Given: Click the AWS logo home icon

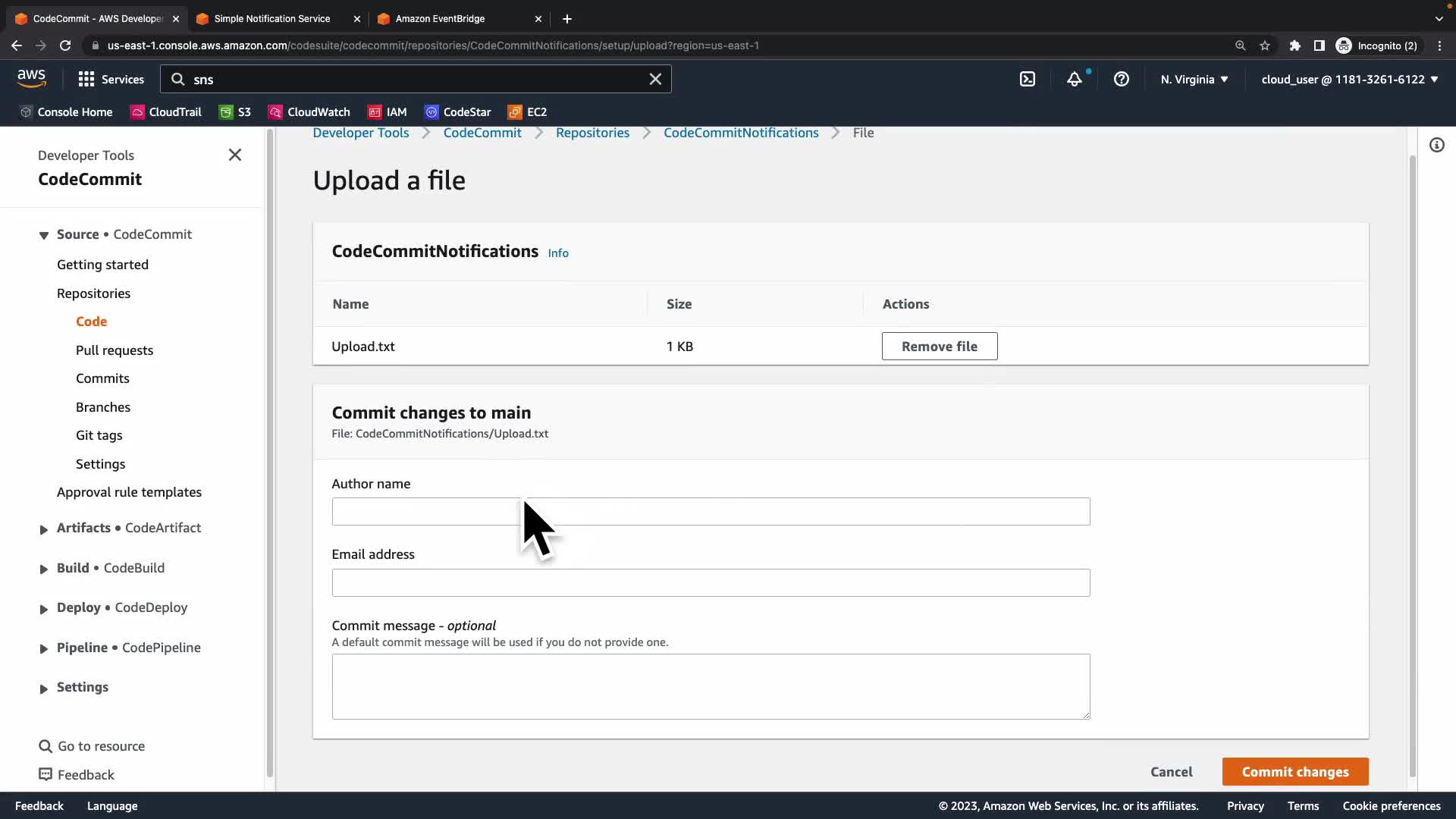Looking at the screenshot, I should click(x=31, y=78).
